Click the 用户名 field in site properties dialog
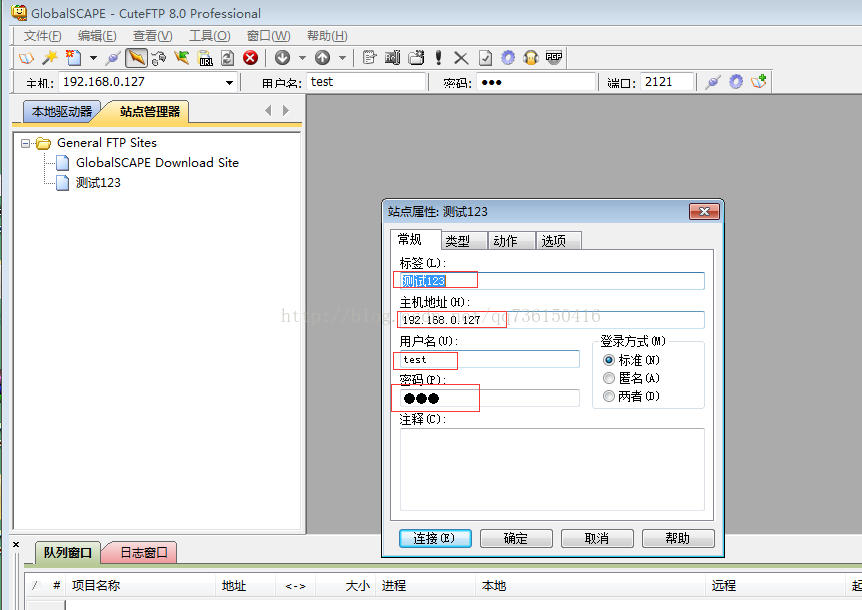The width and height of the screenshot is (862, 610). 489,359
